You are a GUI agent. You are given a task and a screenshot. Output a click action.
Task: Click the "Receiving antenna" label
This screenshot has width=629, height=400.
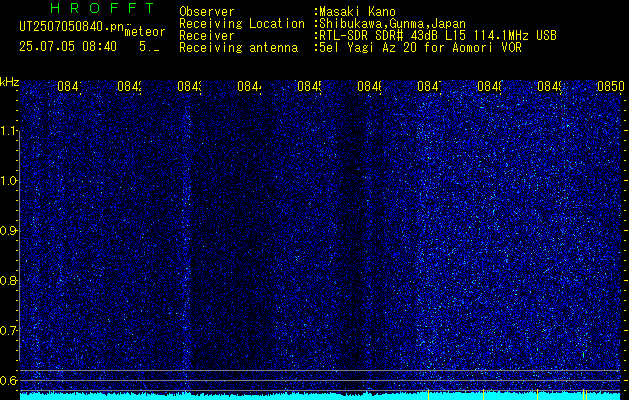(238, 48)
